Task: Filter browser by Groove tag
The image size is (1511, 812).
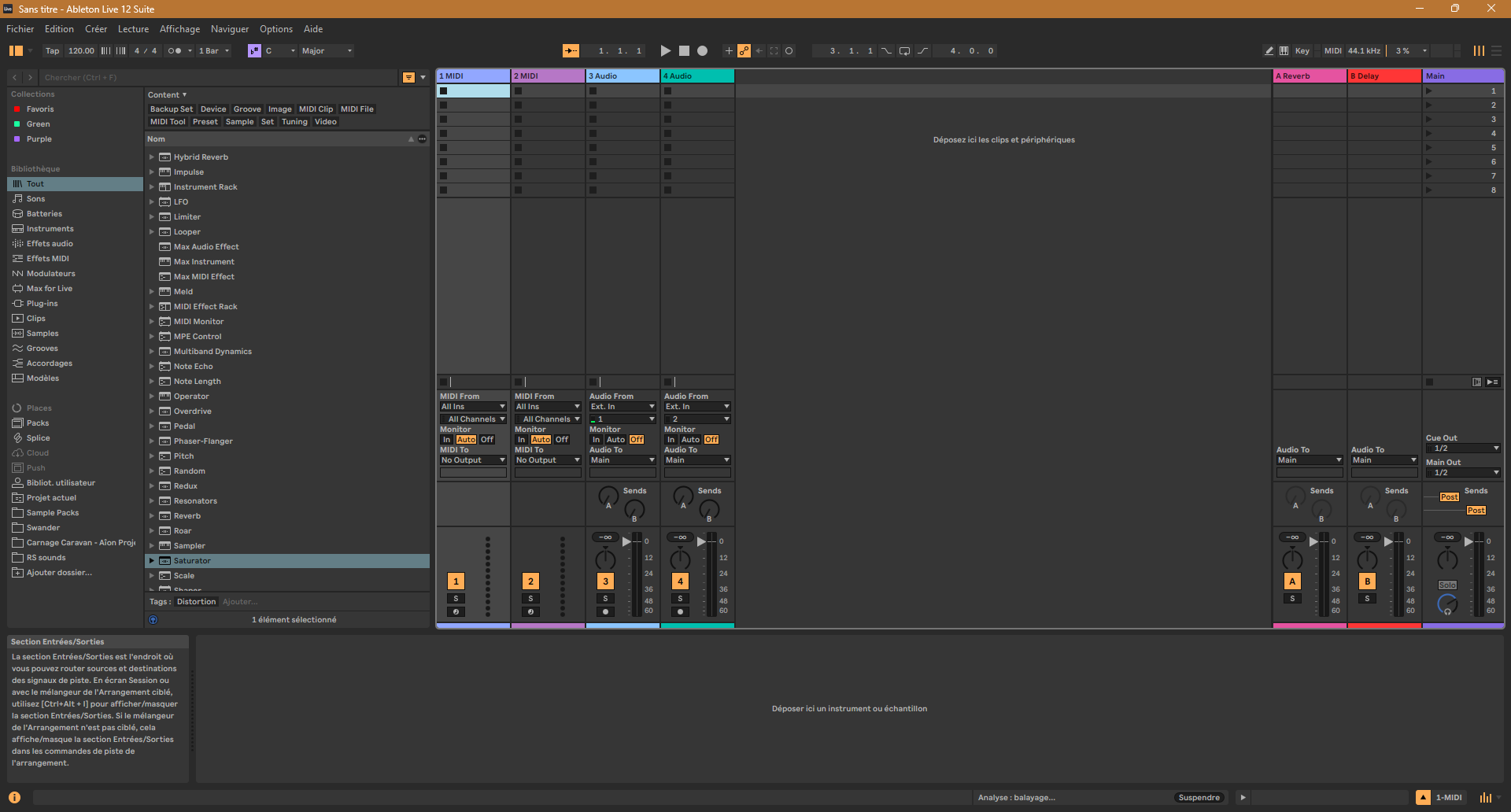Action: coord(247,109)
